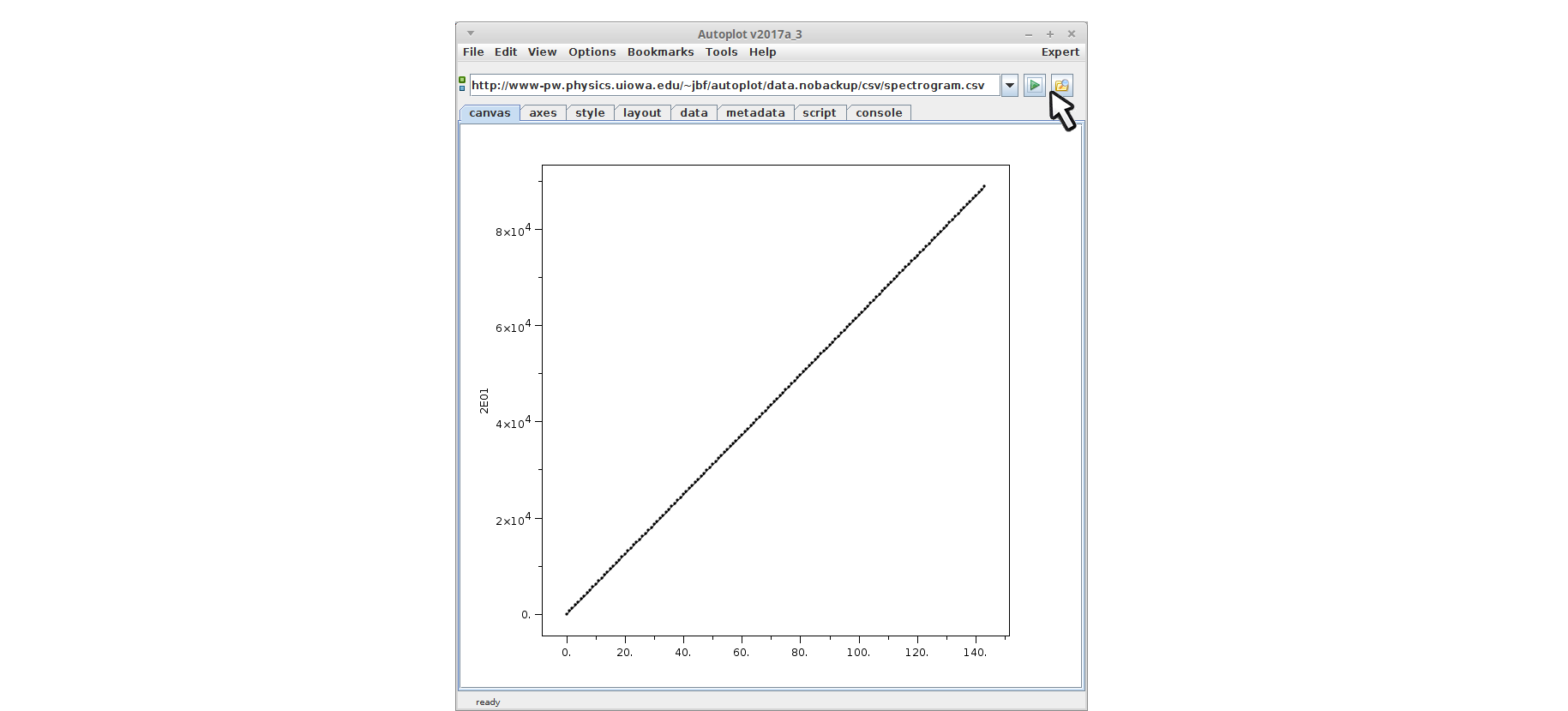This screenshot has width=1568, height=711.
Task: Switch to the style tab
Action: [590, 112]
